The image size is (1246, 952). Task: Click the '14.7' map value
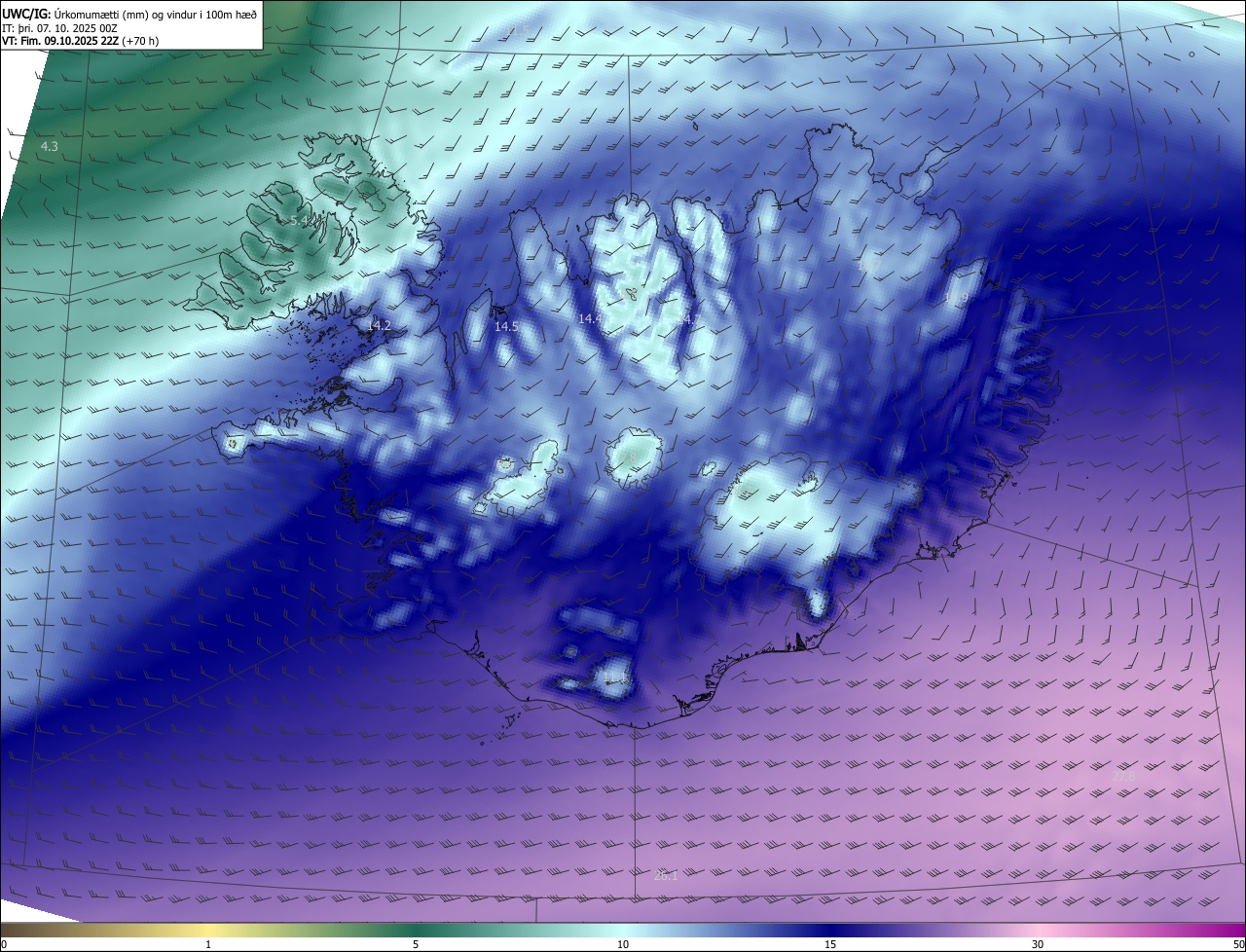[x=688, y=318]
